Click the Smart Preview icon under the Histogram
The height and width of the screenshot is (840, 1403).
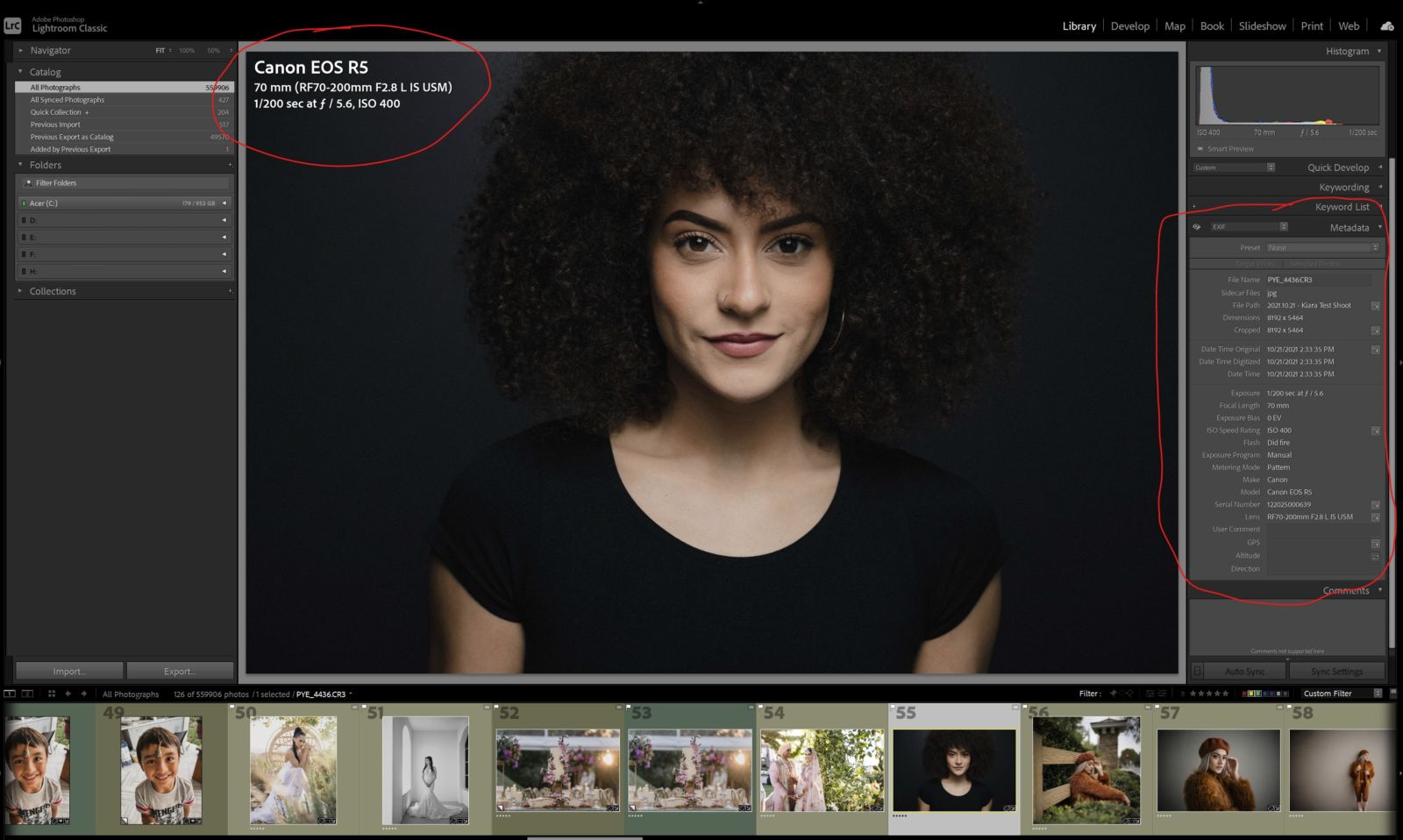click(x=1200, y=148)
